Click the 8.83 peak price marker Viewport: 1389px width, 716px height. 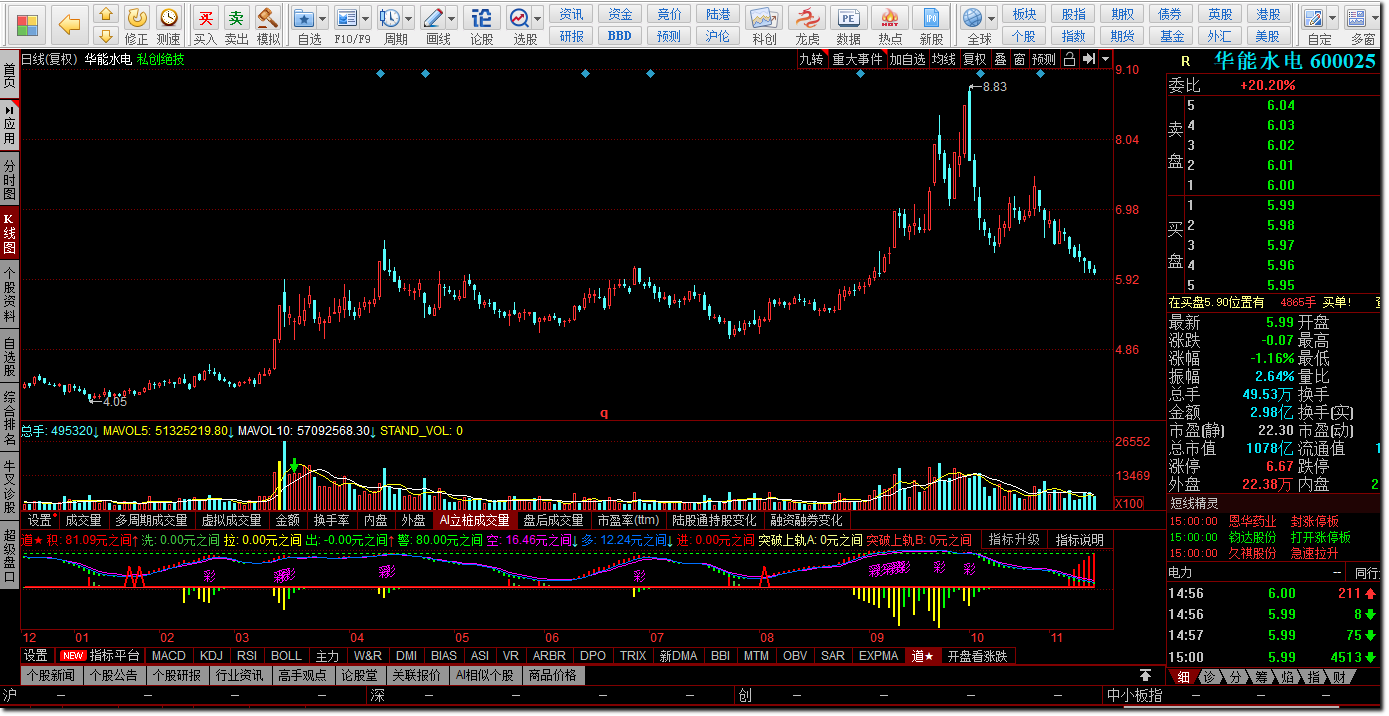point(995,87)
